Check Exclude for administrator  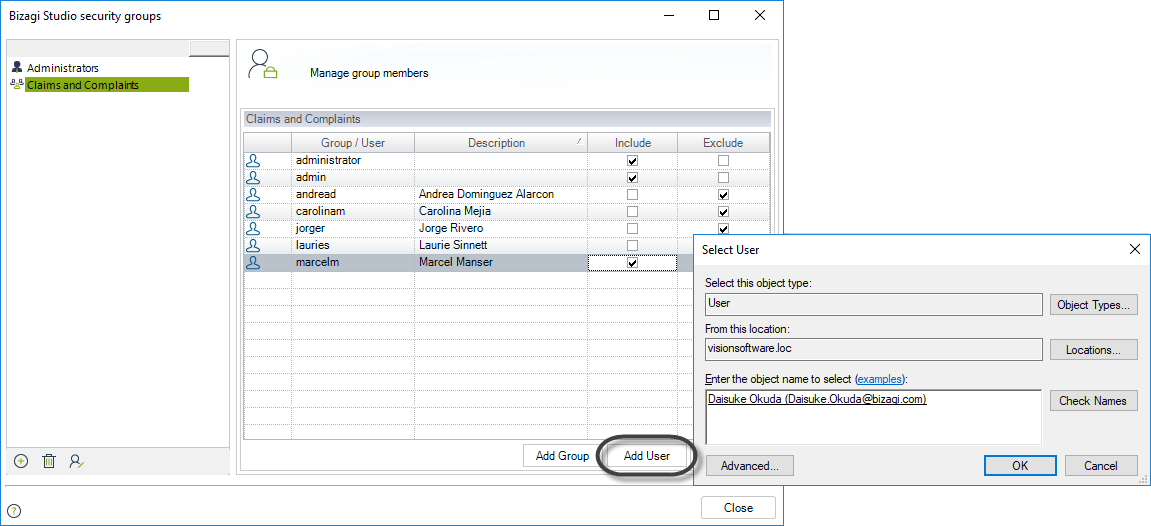pos(724,160)
